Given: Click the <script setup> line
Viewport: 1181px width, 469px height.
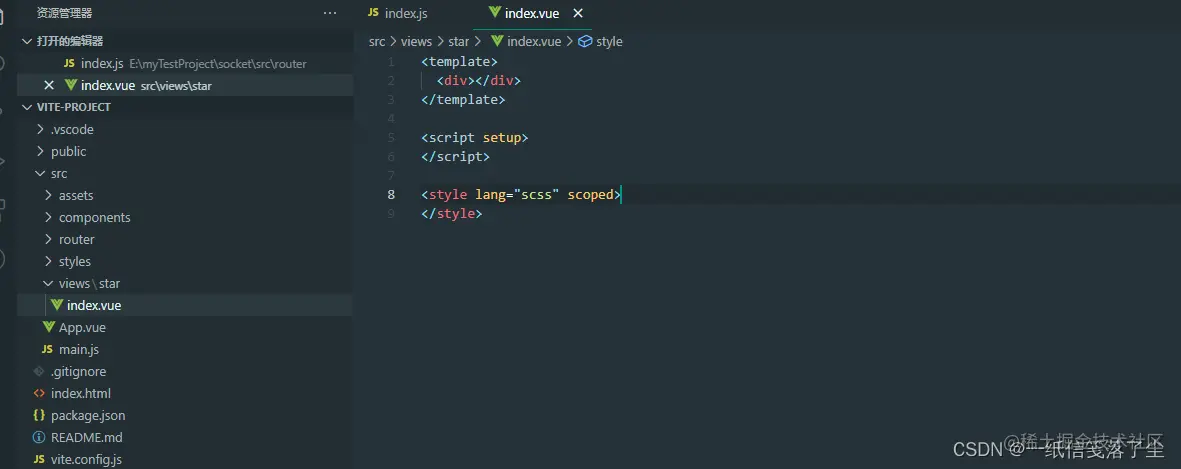Looking at the screenshot, I should (x=475, y=138).
